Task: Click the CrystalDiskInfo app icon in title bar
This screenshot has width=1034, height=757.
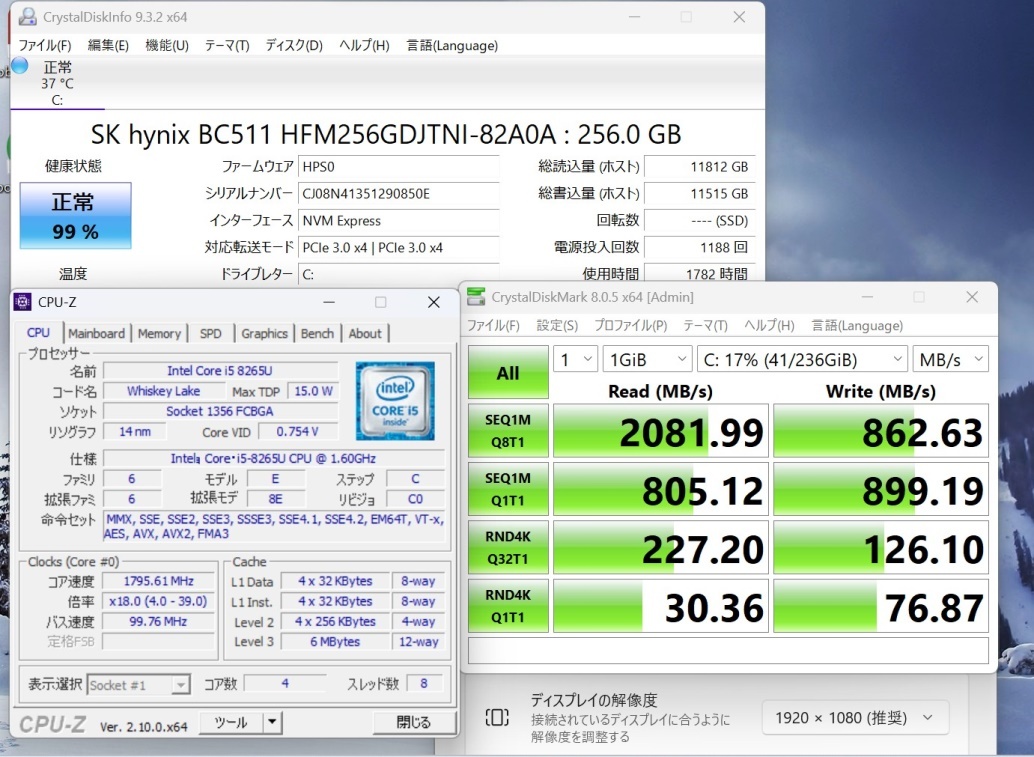Action: click(x=27, y=17)
